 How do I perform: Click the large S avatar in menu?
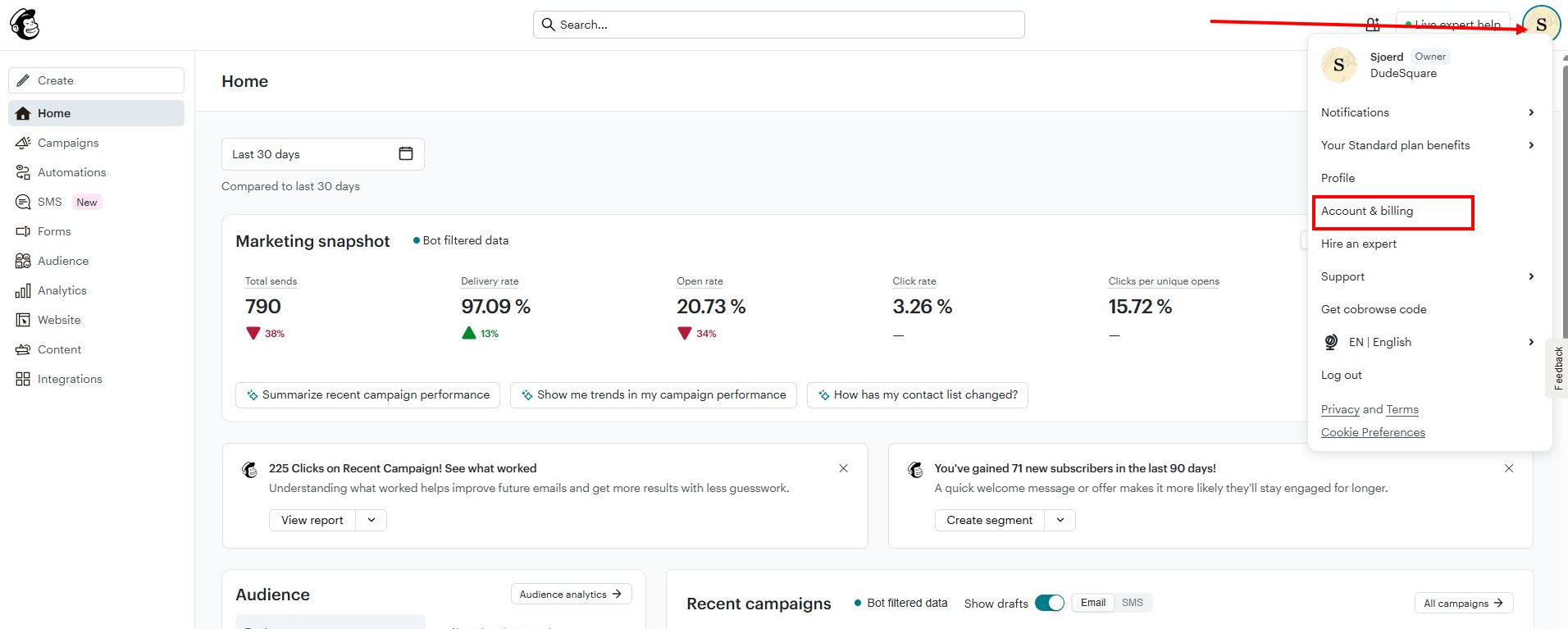[x=1339, y=65]
